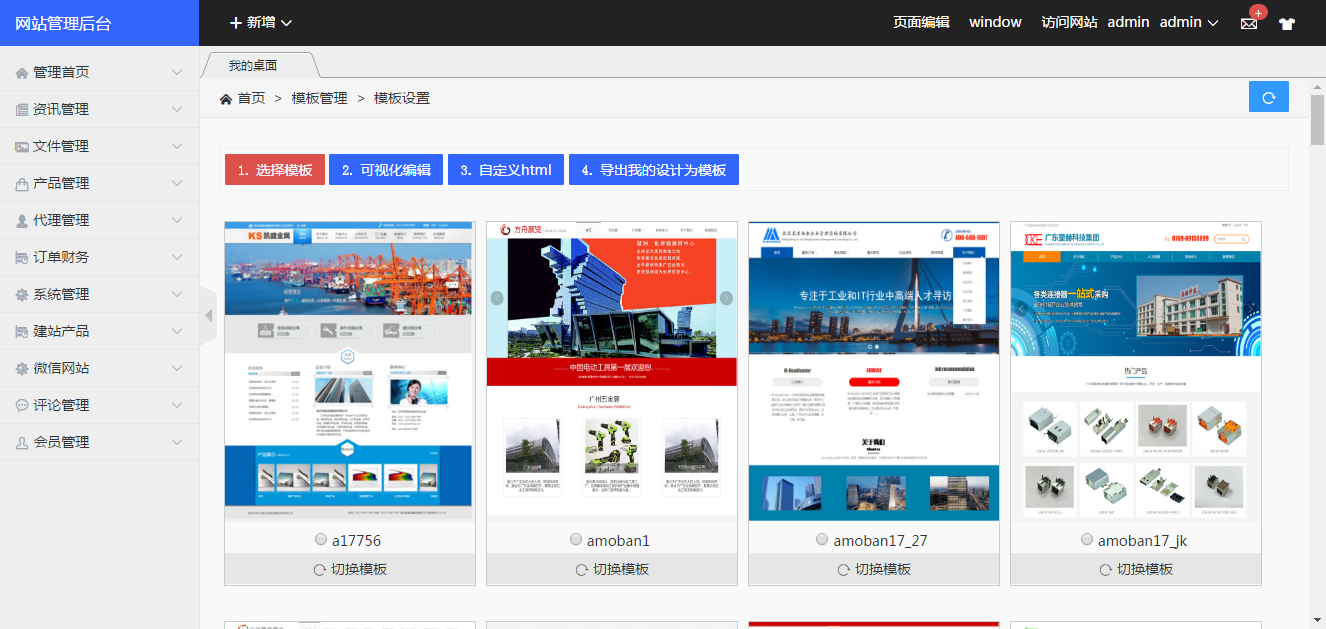Open the 页面编辑 top menu item
Screen dimensions: 1326x629
tap(921, 22)
